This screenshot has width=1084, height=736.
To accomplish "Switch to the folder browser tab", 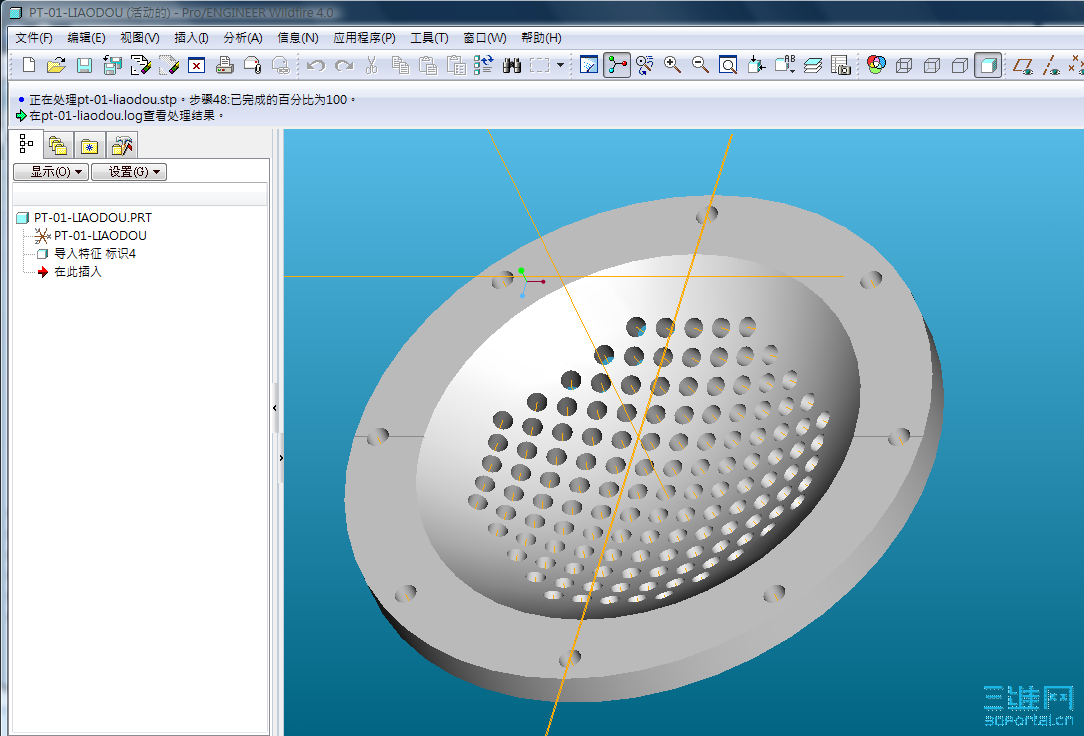I will pyautogui.click(x=58, y=146).
